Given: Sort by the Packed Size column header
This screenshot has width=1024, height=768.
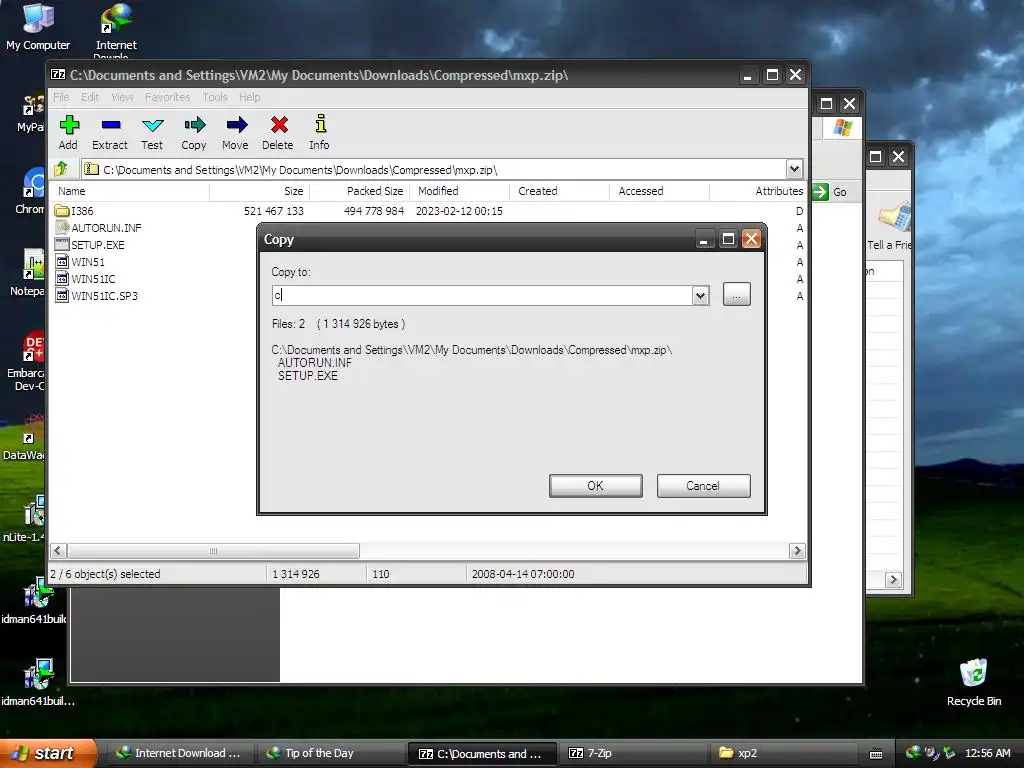Looking at the screenshot, I should pyautogui.click(x=359, y=191).
